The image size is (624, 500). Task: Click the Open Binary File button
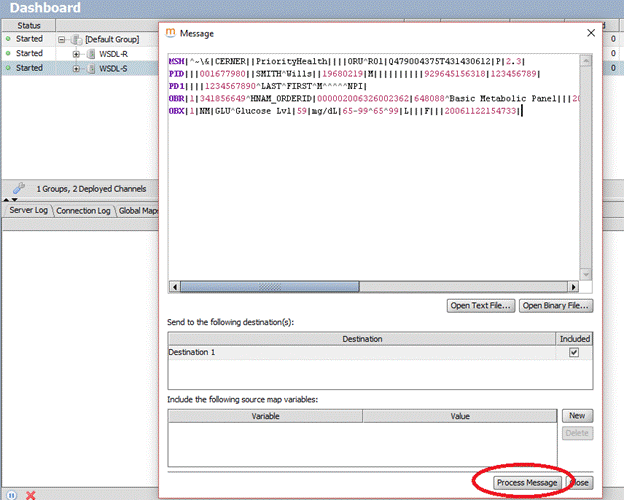(x=555, y=305)
